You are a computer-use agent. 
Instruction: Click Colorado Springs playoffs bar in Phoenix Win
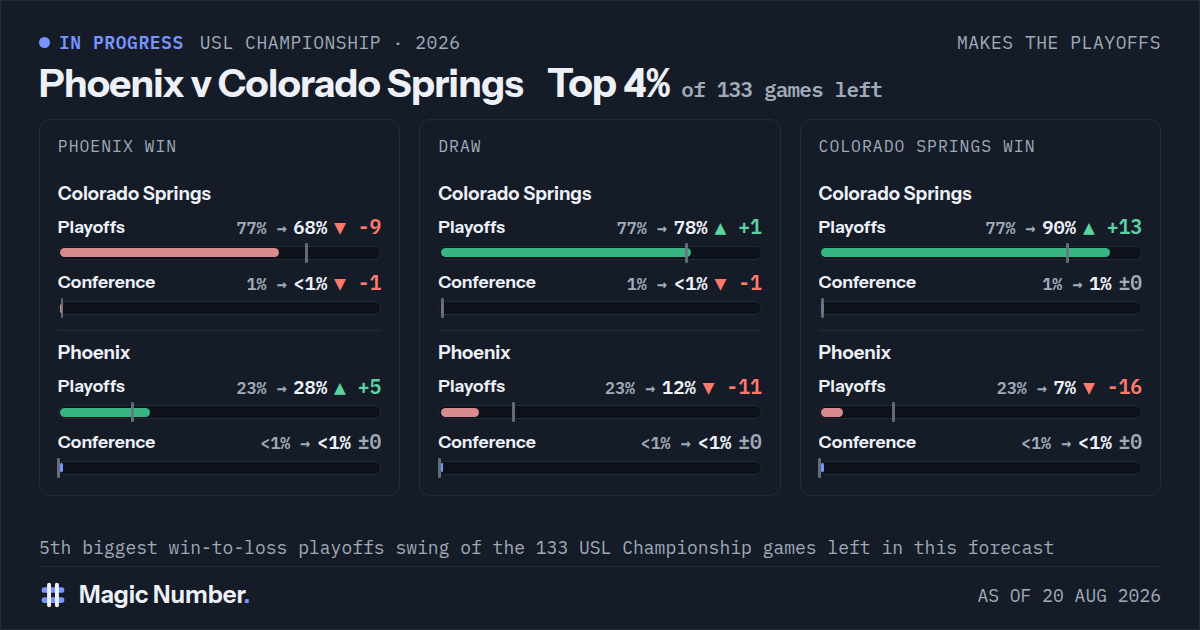tap(220, 253)
